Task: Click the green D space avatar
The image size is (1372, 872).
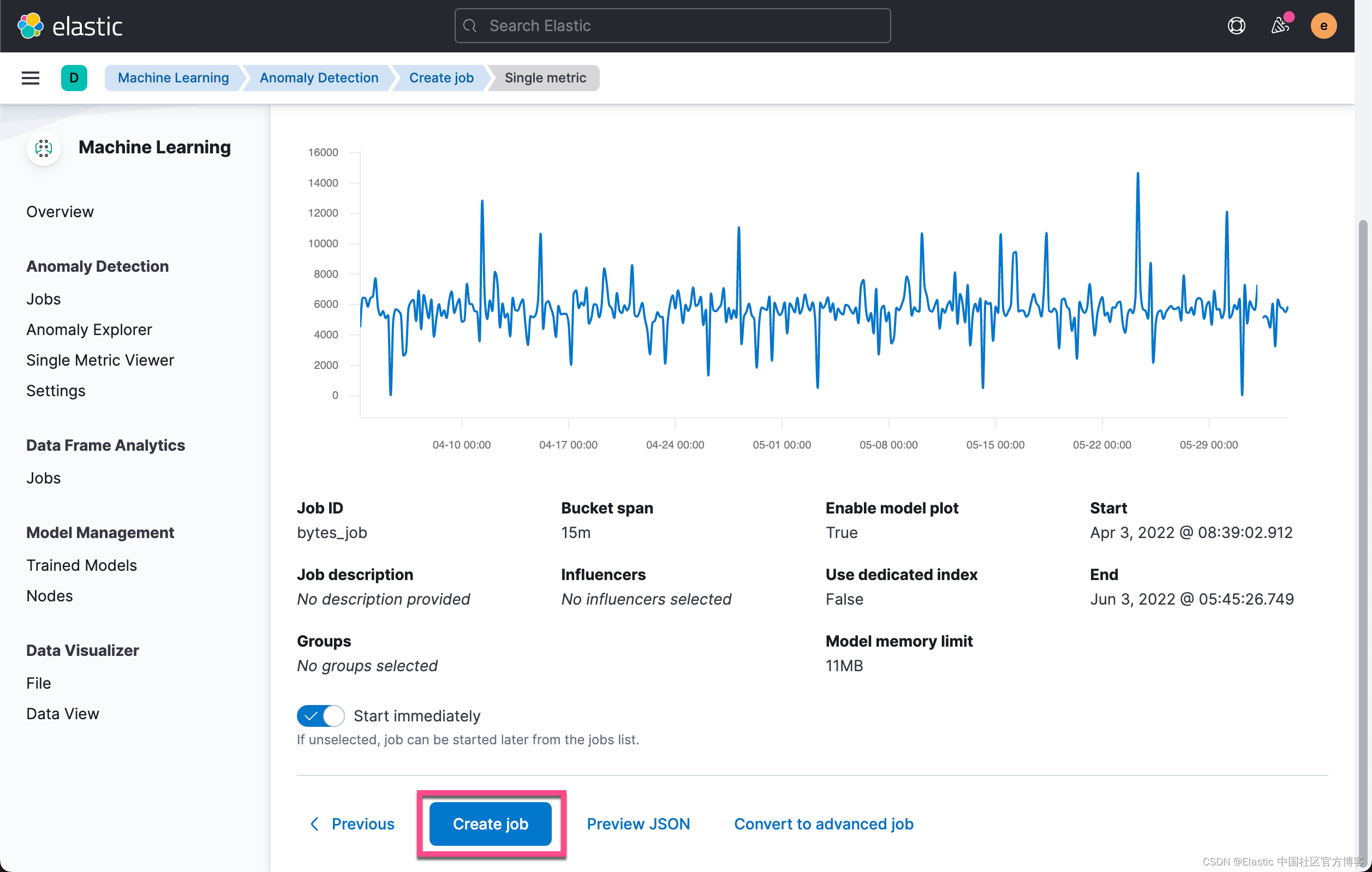Action: pyautogui.click(x=74, y=78)
